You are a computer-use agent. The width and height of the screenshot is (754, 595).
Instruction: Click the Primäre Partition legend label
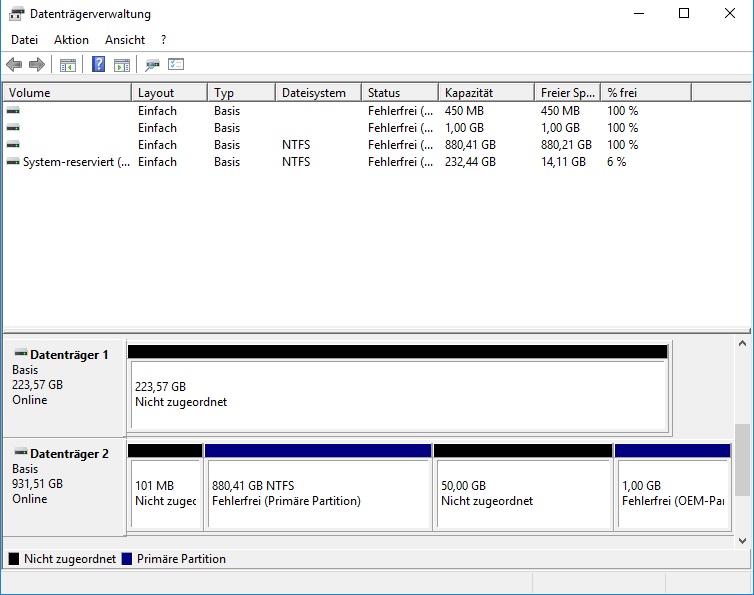[x=181, y=559]
